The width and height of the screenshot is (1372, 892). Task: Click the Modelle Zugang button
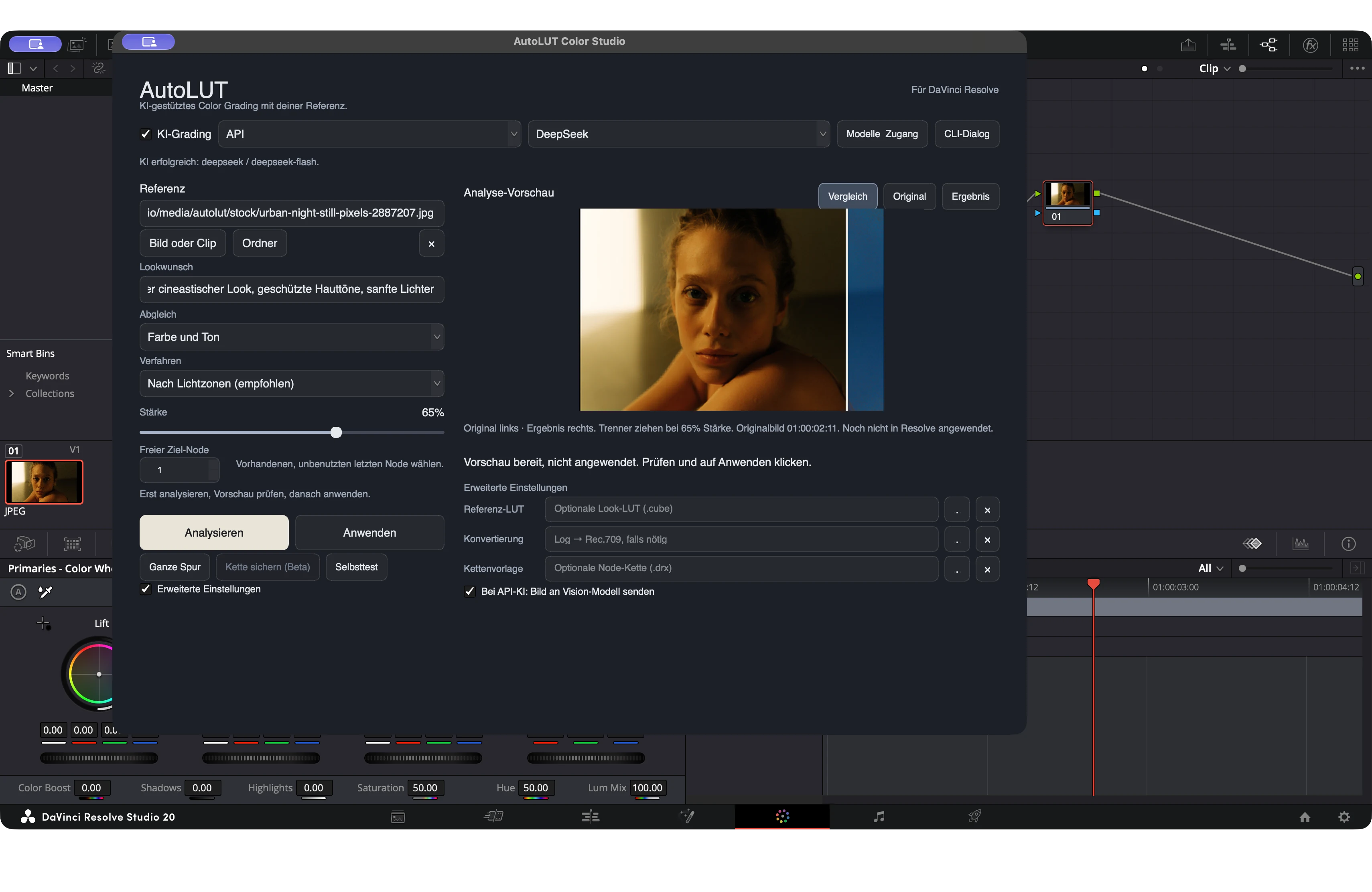click(x=882, y=134)
